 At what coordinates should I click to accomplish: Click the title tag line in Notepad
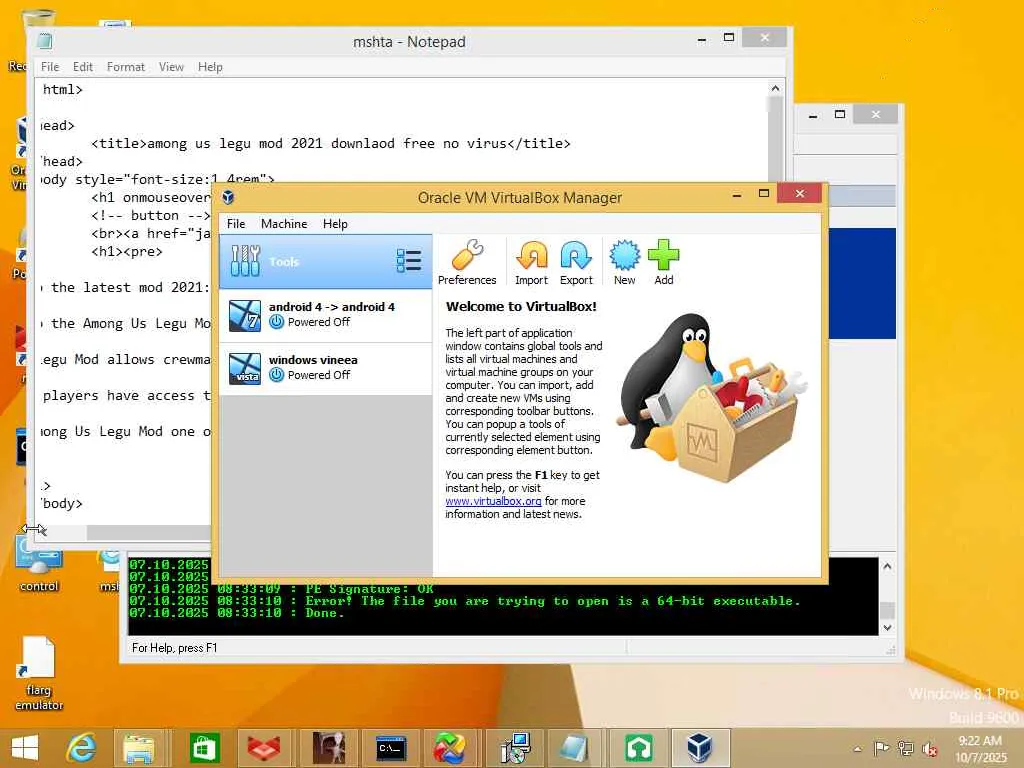click(x=330, y=143)
